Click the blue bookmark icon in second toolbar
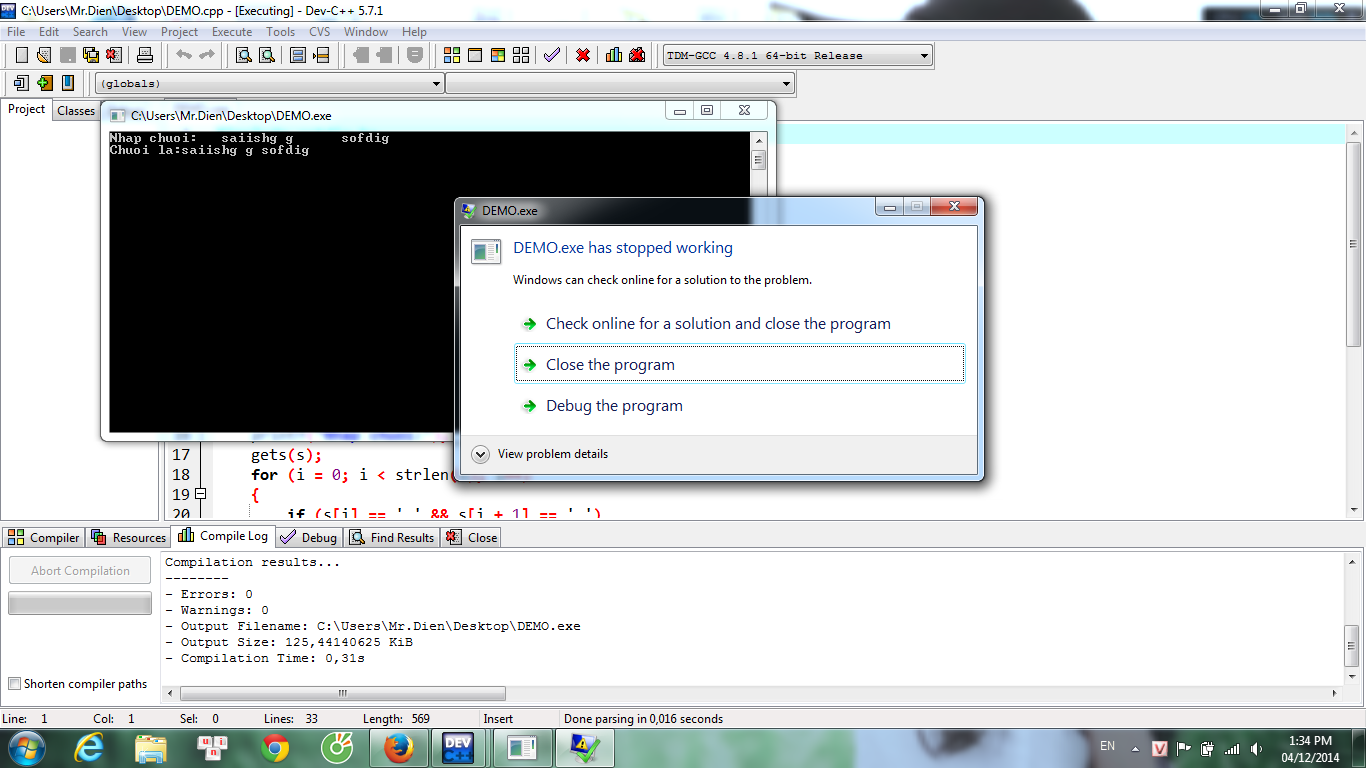This screenshot has height=768, width=1366. 67,83
